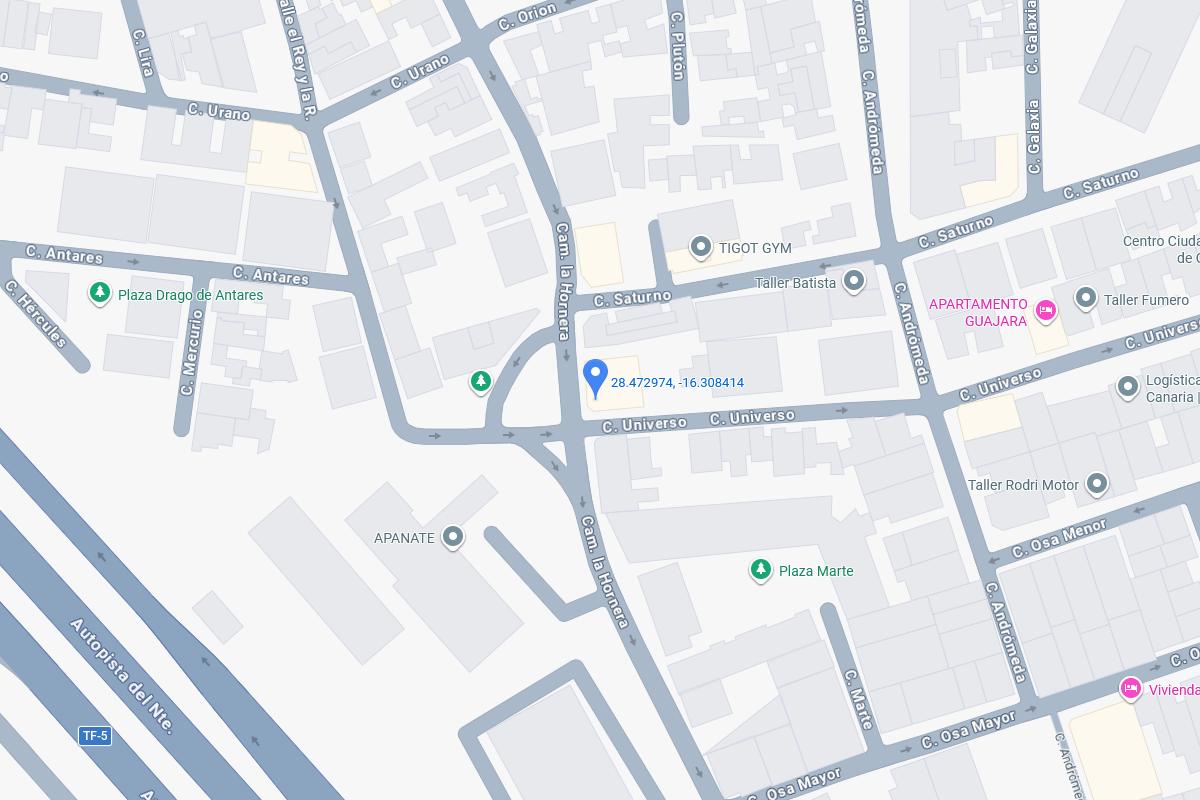
Task: Click the APARTAMENTO GUAJARA text label
Action: coord(978,312)
